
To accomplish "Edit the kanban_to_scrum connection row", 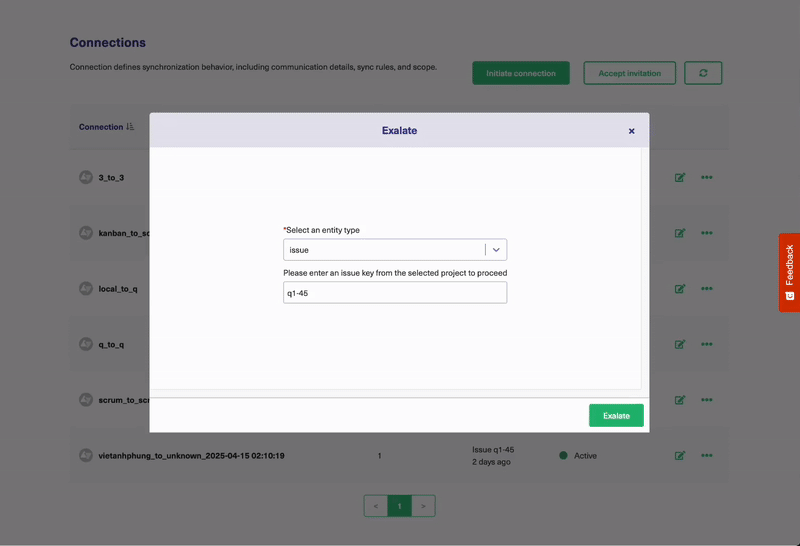I will [x=680, y=233].
